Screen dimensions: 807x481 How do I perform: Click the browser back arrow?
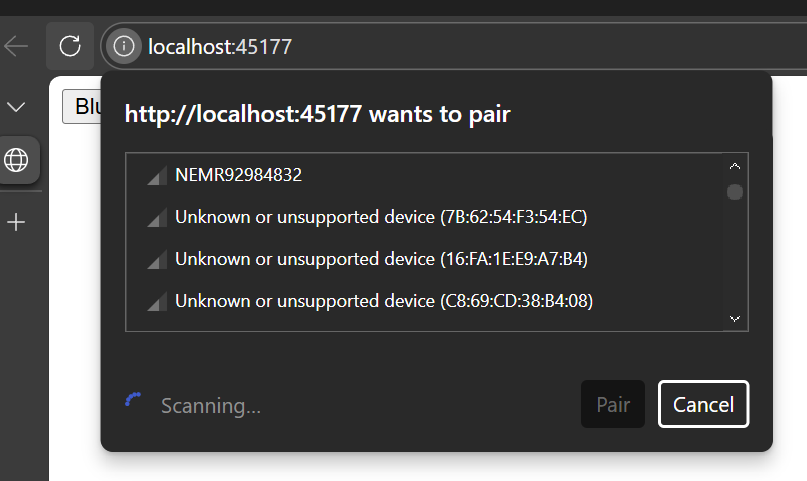(17, 46)
